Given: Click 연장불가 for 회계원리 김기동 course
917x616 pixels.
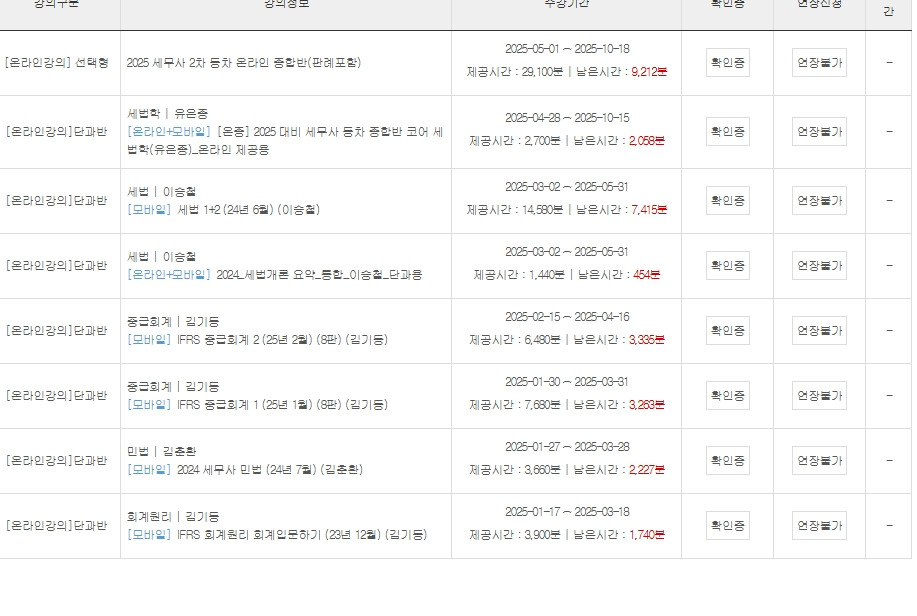Looking at the screenshot, I should 819,525.
